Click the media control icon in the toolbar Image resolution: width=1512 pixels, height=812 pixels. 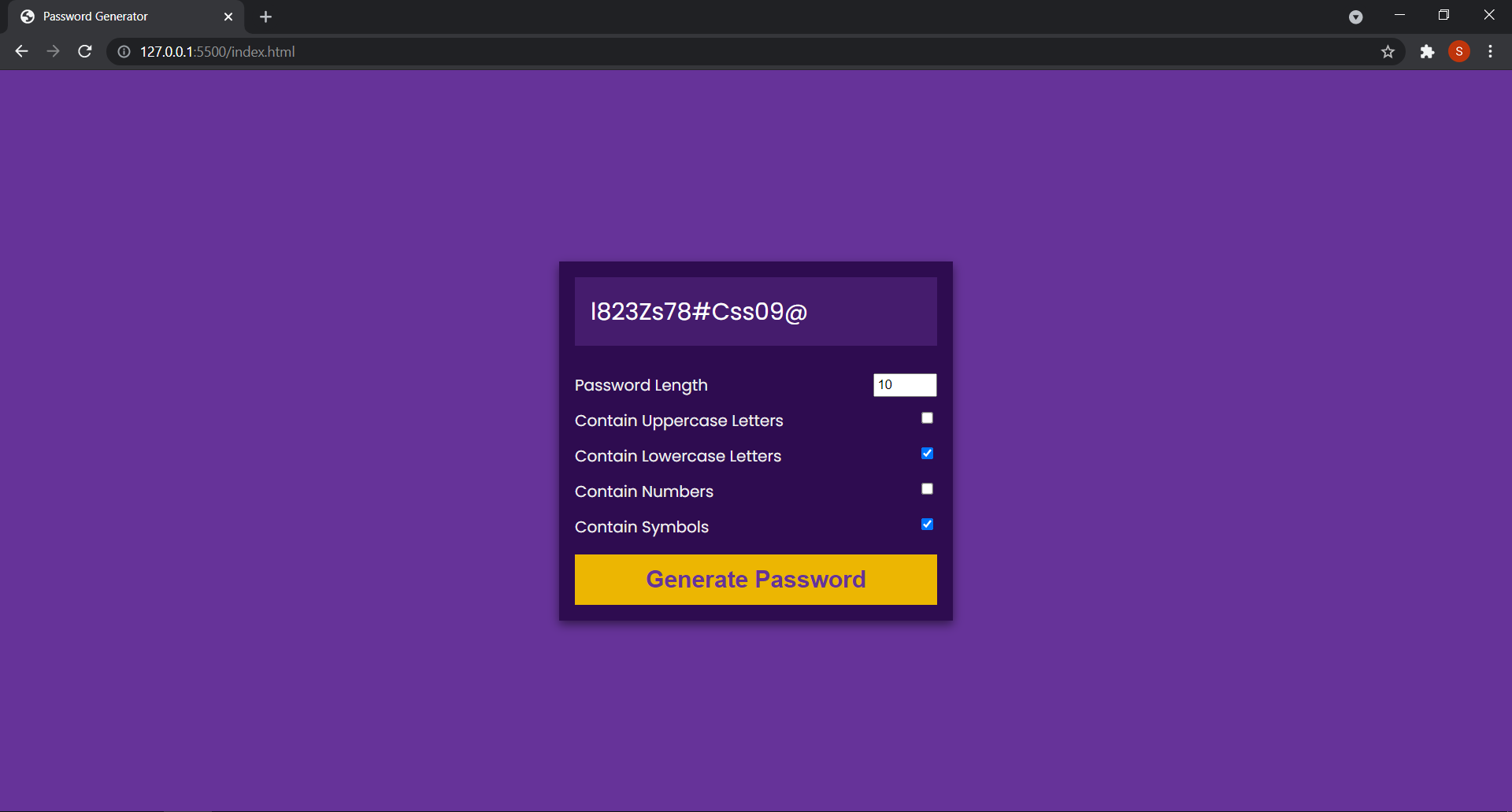point(1356,17)
